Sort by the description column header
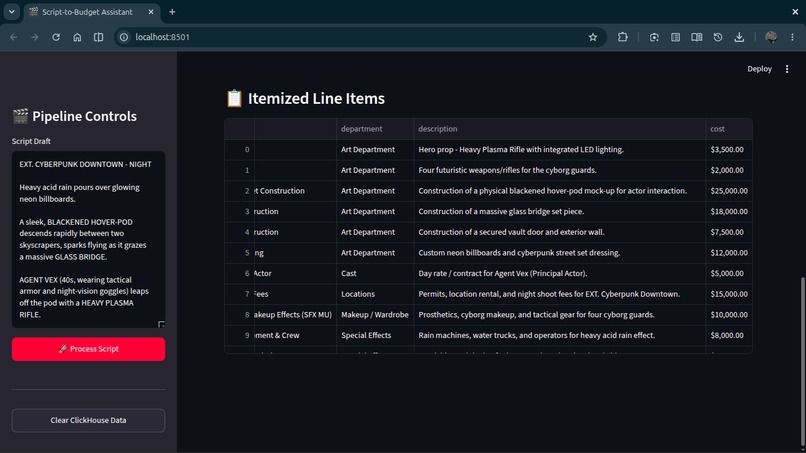Viewport: 806px width, 453px height. [x=560, y=129]
